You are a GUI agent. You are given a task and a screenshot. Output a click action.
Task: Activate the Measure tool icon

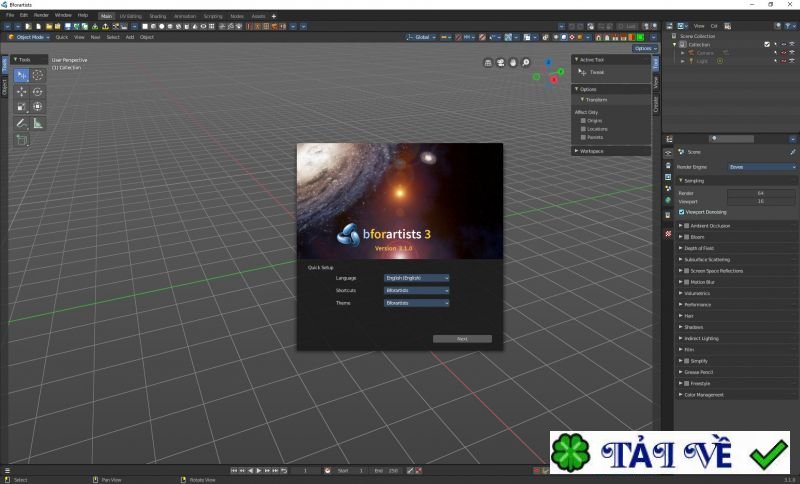point(38,123)
